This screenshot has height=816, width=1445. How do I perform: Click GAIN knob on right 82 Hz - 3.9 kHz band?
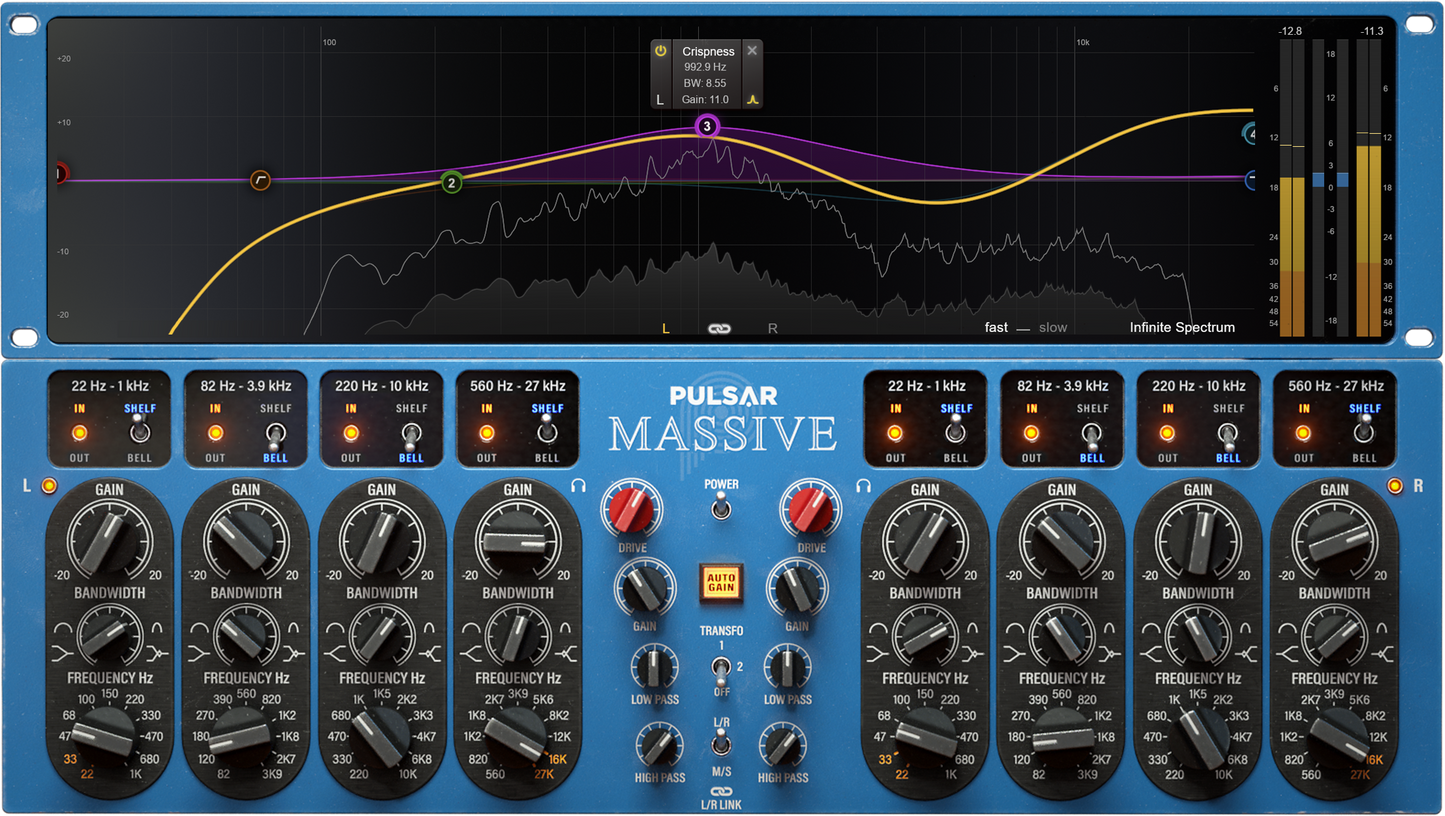tap(1061, 541)
